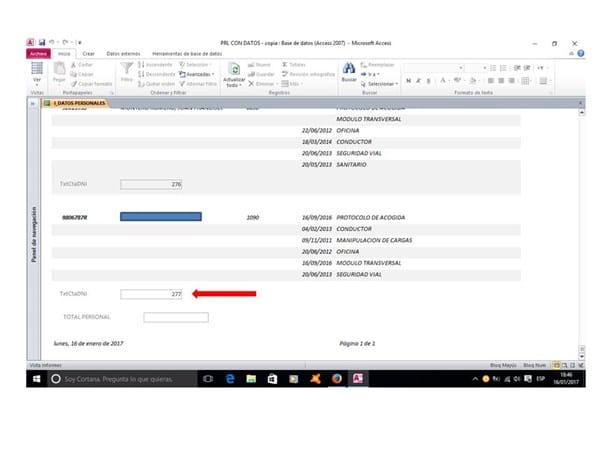The height and width of the screenshot is (450, 600).
Task: Open the Archivo menu tab
Action: point(38,54)
